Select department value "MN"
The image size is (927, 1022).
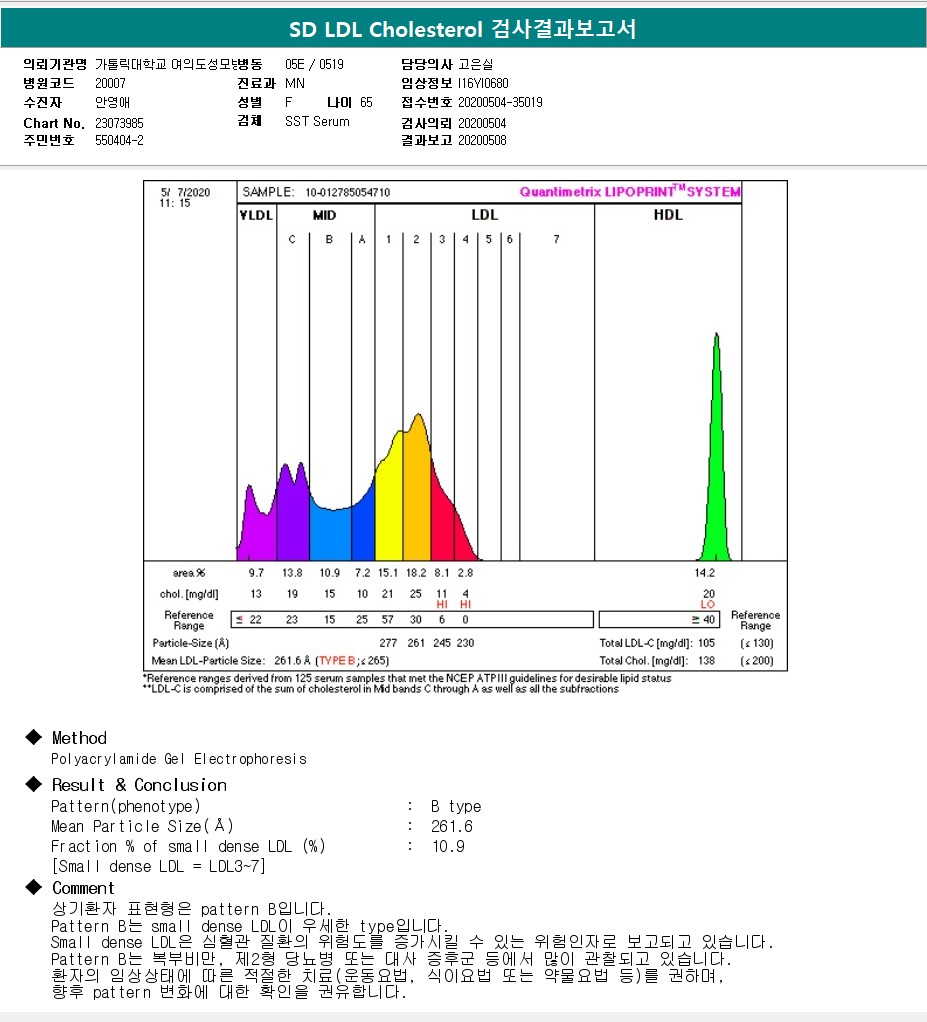(295, 83)
